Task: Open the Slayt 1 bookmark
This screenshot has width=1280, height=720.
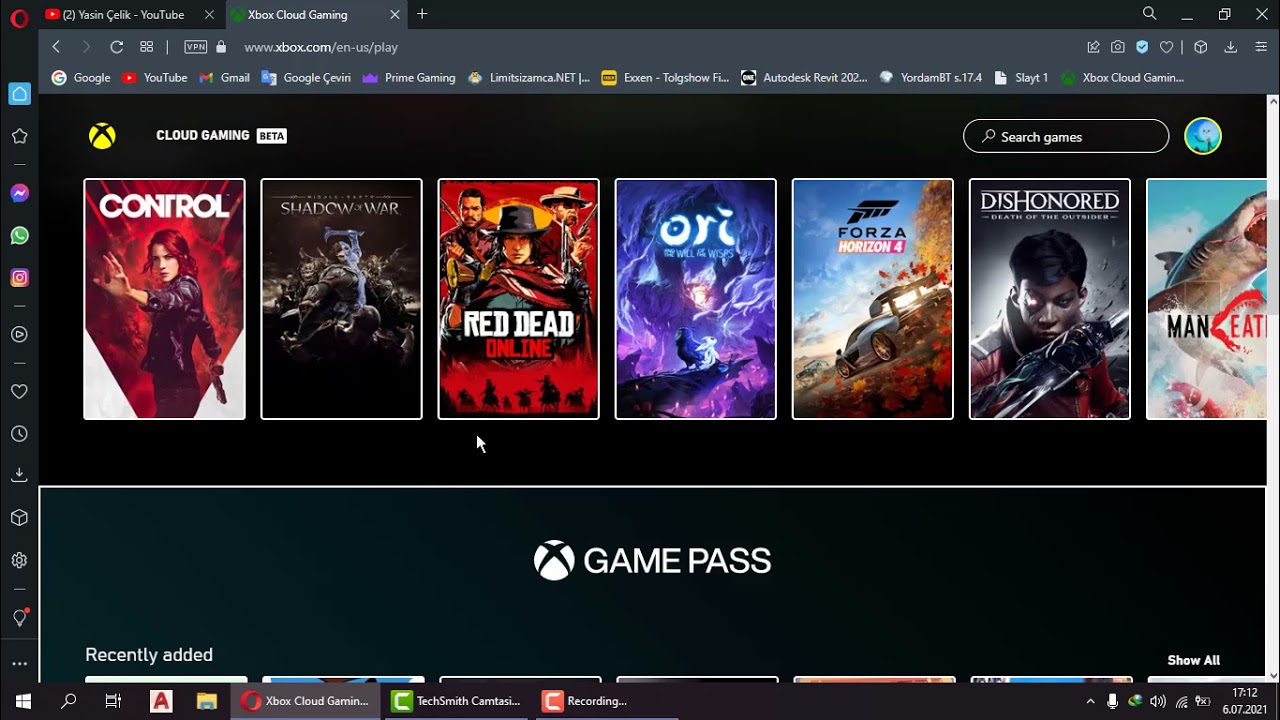Action: coord(1020,77)
